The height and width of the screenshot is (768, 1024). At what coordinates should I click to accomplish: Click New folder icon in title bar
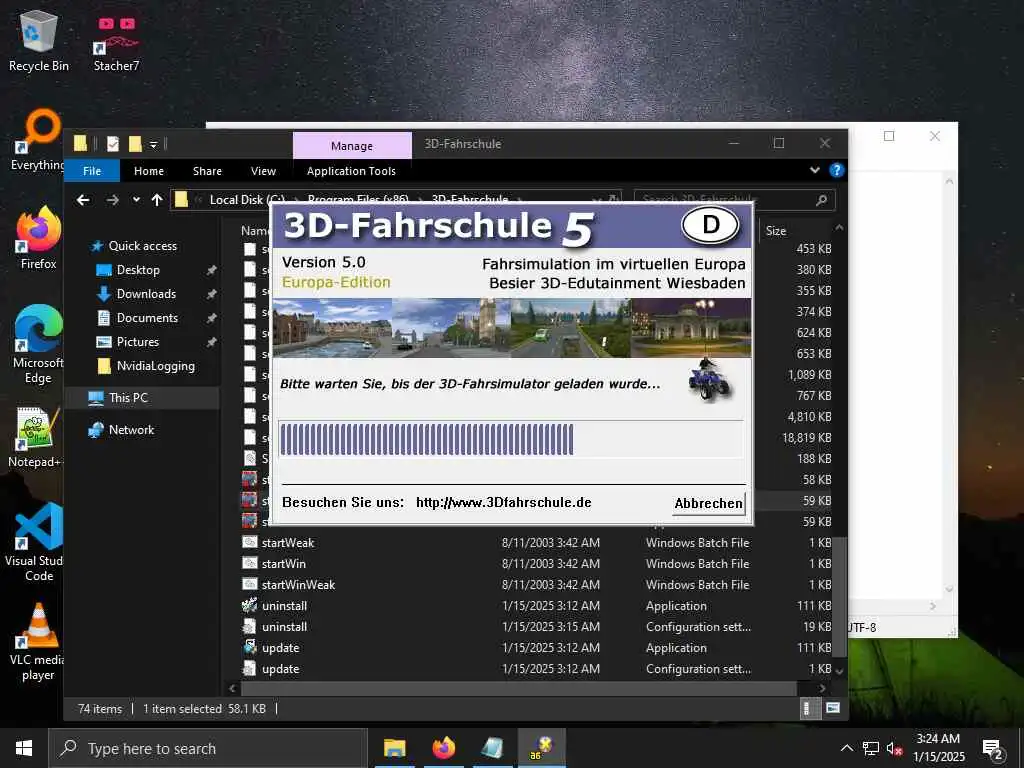coord(135,144)
